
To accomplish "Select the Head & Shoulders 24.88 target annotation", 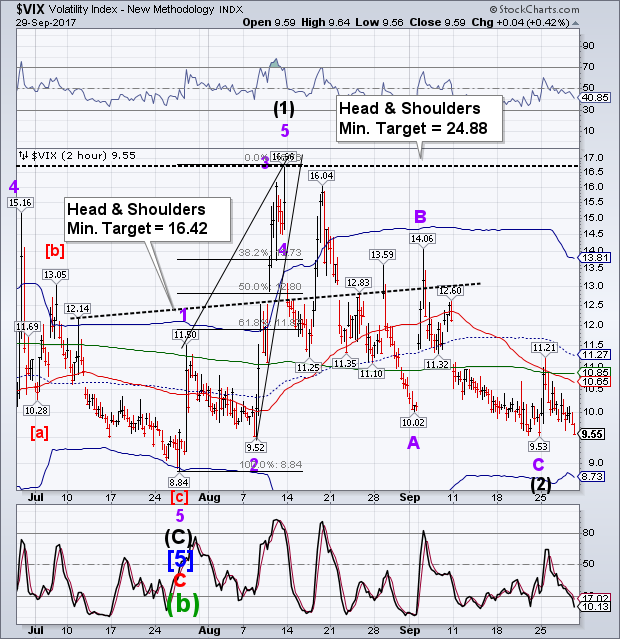I will pyautogui.click(x=419, y=122).
